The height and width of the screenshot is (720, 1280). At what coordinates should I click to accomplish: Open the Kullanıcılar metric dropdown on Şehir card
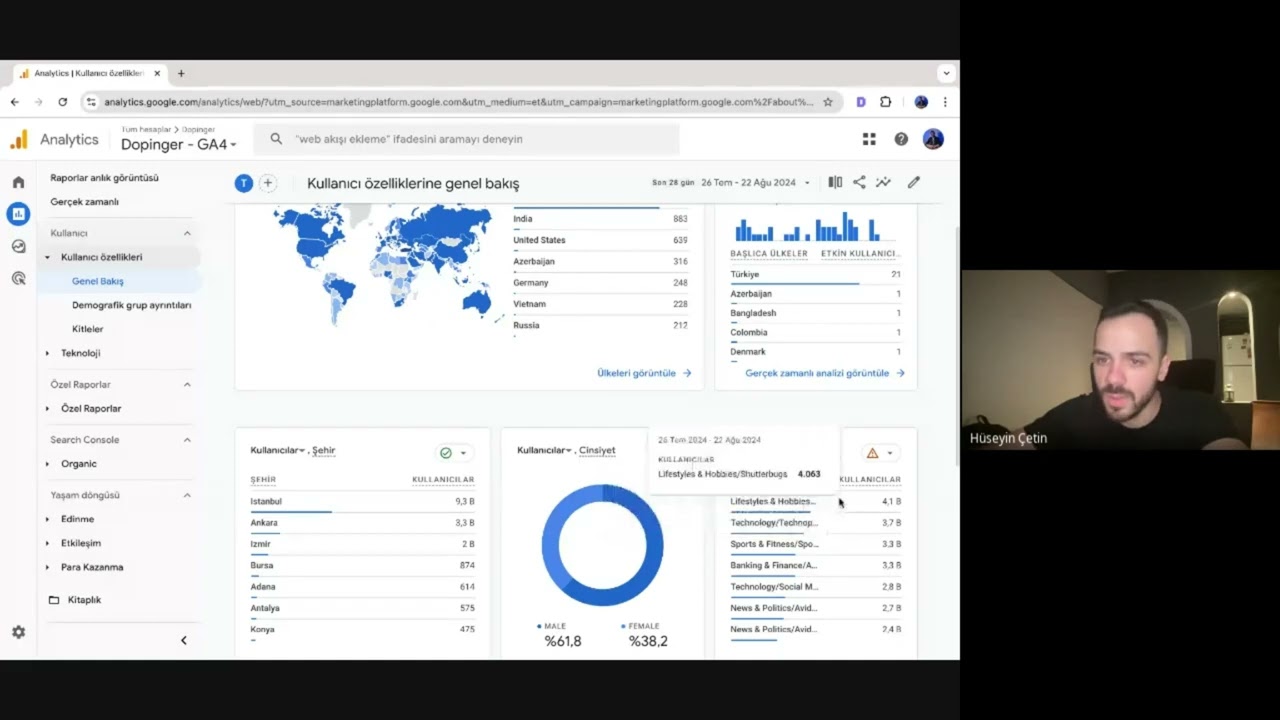[278, 450]
